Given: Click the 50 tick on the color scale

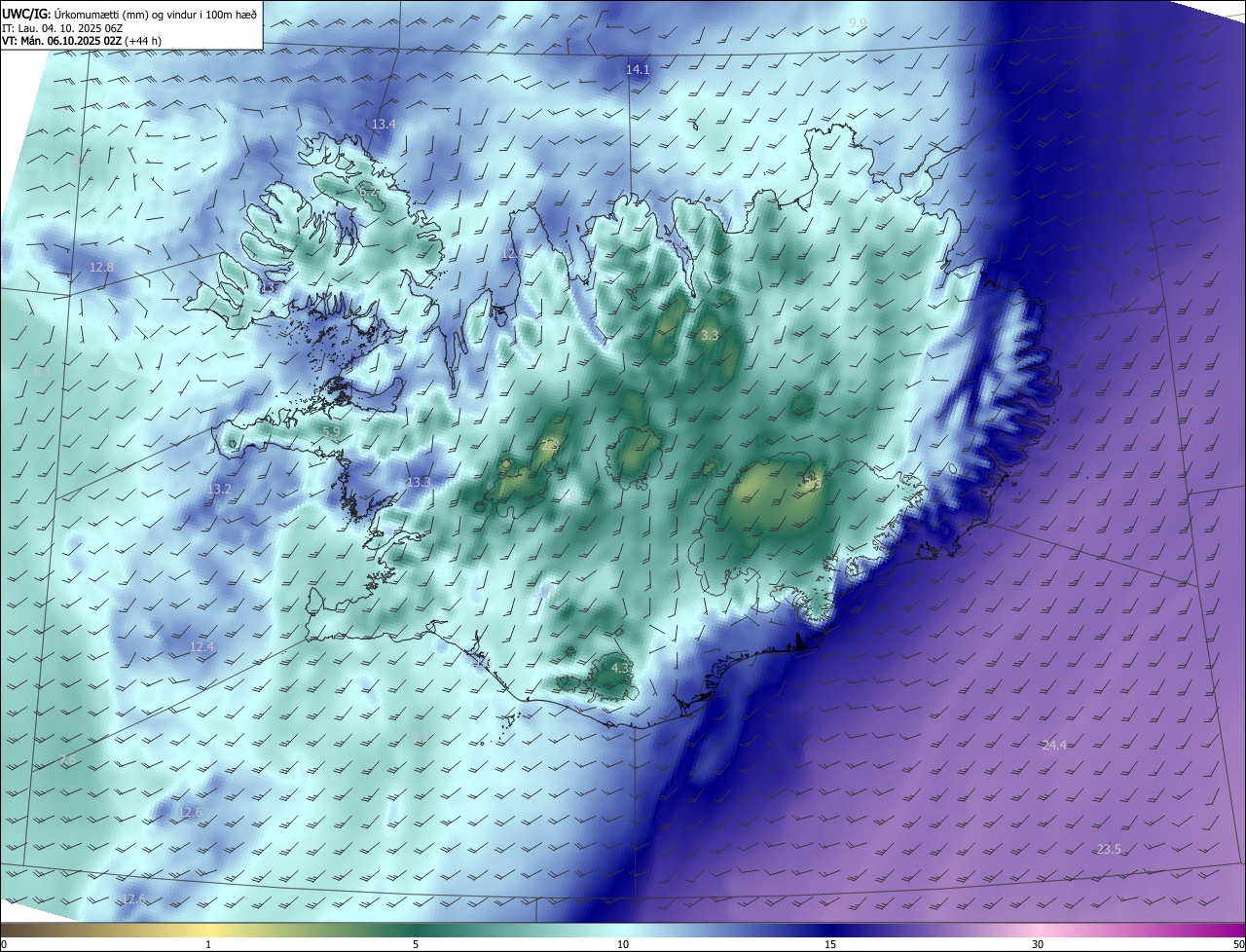Looking at the screenshot, I should point(1237,944).
